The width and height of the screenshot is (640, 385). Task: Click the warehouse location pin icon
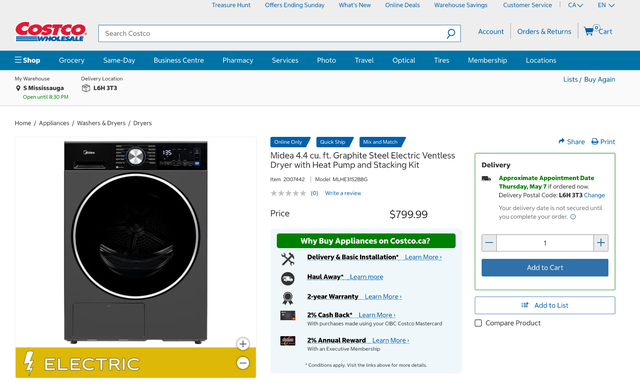coord(18,88)
